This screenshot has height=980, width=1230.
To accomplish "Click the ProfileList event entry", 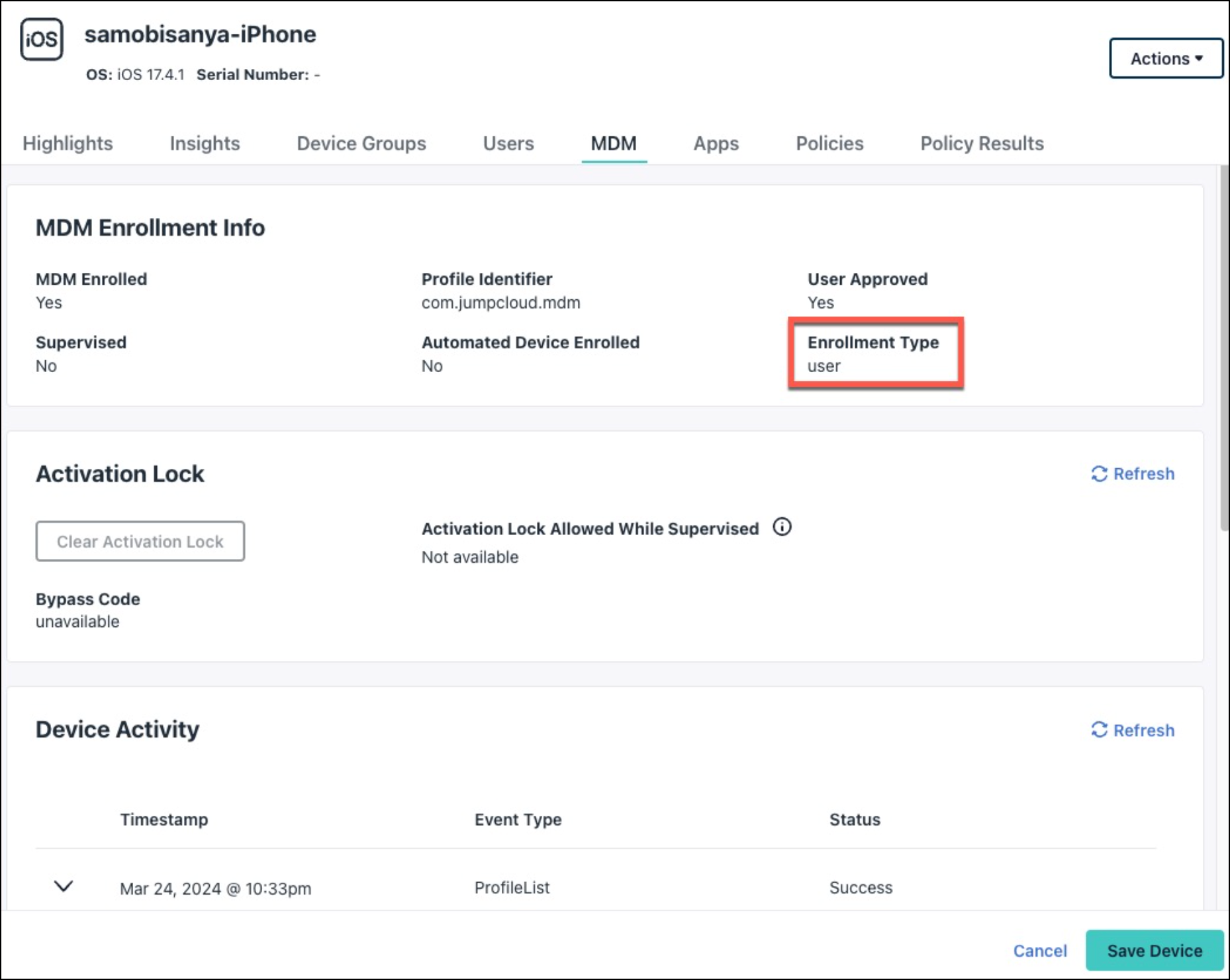I will (x=512, y=888).
